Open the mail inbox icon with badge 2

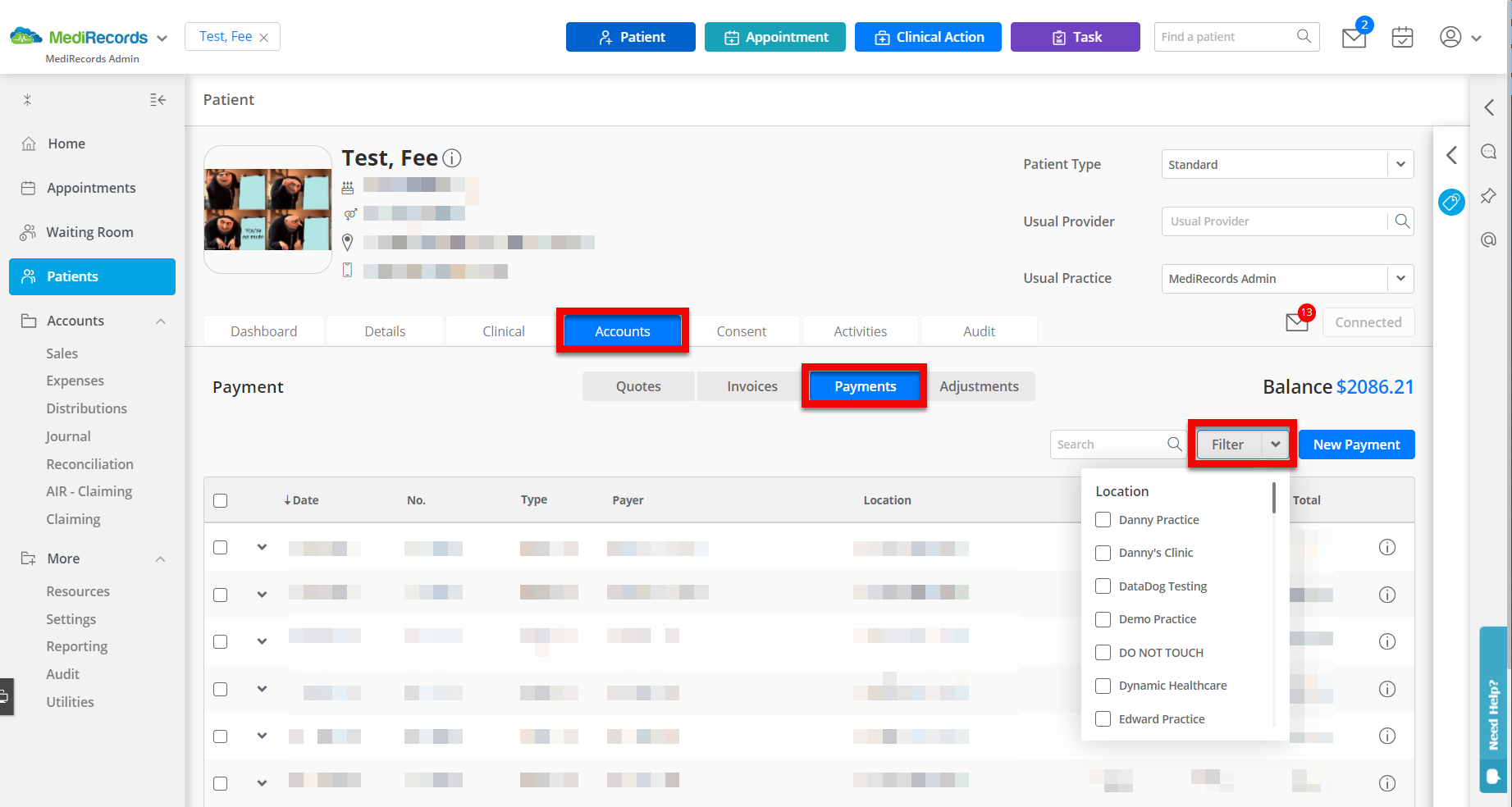(x=1354, y=37)
